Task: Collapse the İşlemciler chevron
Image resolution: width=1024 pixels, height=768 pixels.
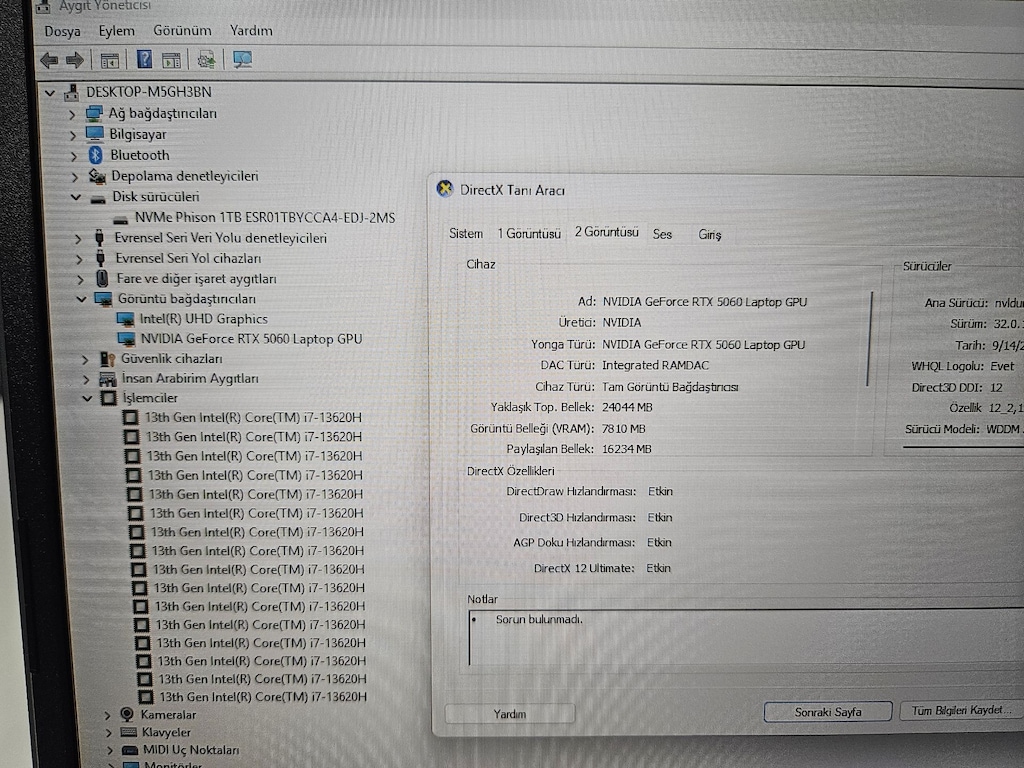Action: coord(87,398)
